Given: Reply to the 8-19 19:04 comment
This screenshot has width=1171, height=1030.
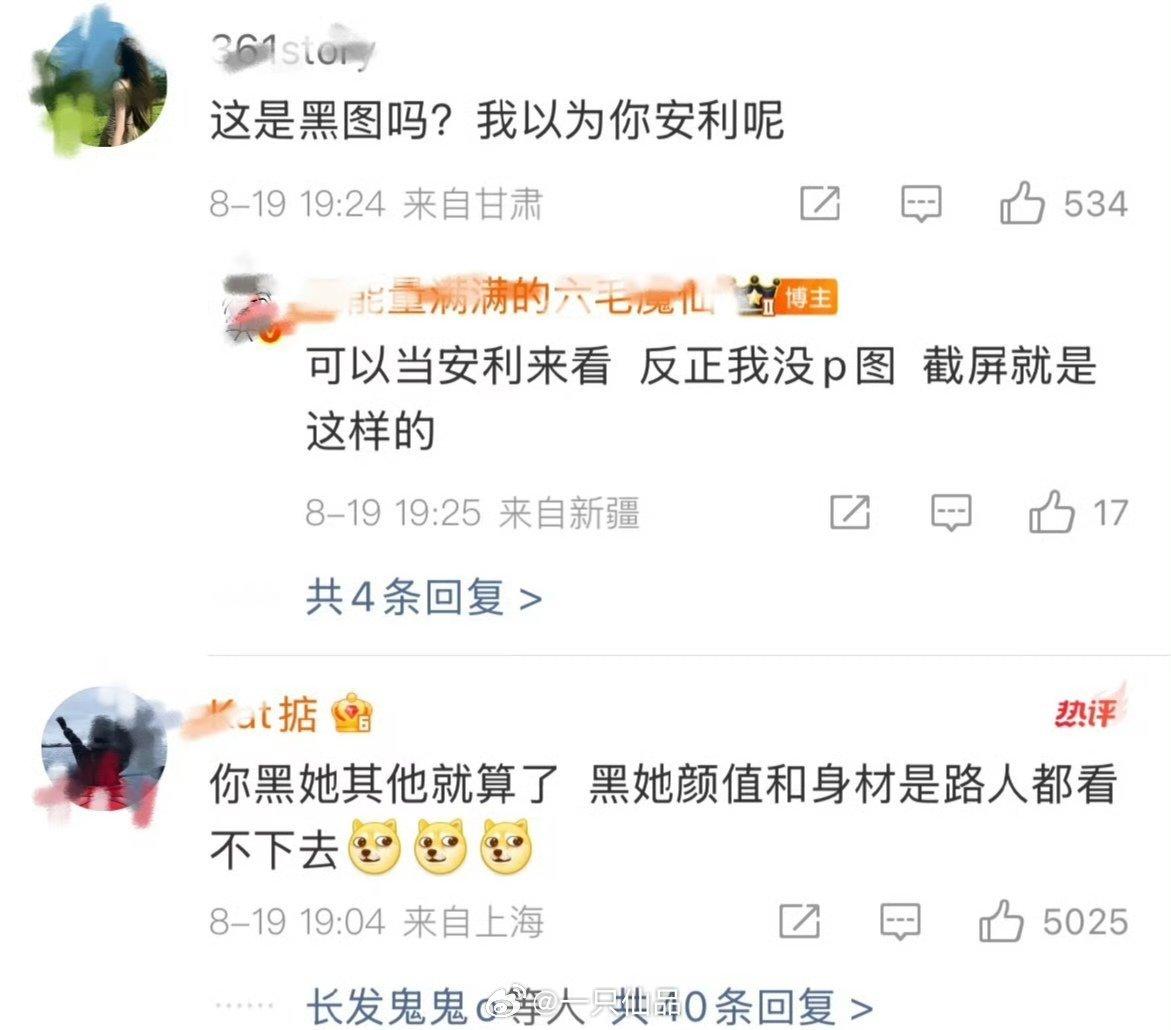Looking at the screenshot, I should (900, 921).
